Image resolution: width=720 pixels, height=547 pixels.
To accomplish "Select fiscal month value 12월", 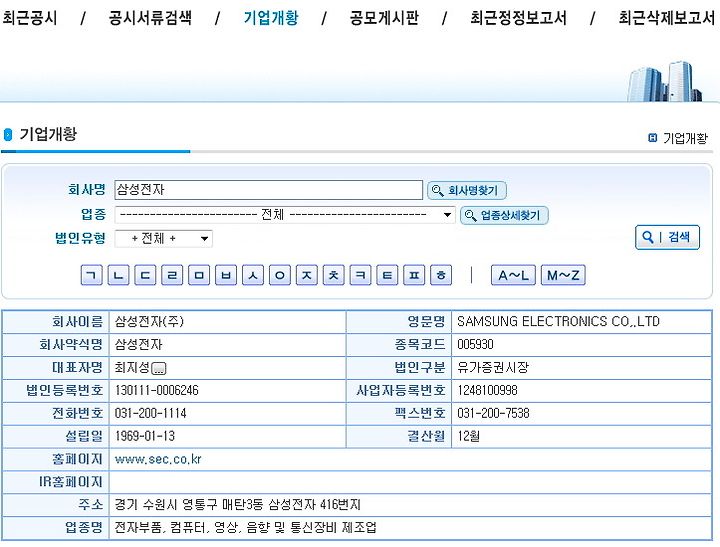I will click(468, 436).
